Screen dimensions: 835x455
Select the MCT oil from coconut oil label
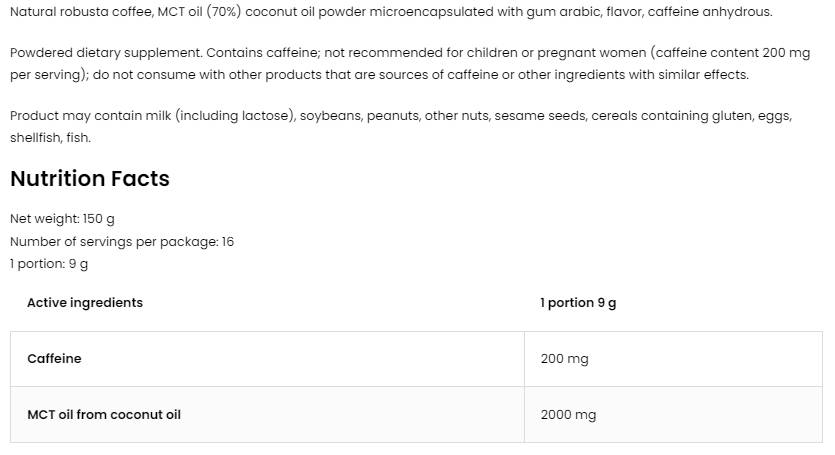[104, 415]
